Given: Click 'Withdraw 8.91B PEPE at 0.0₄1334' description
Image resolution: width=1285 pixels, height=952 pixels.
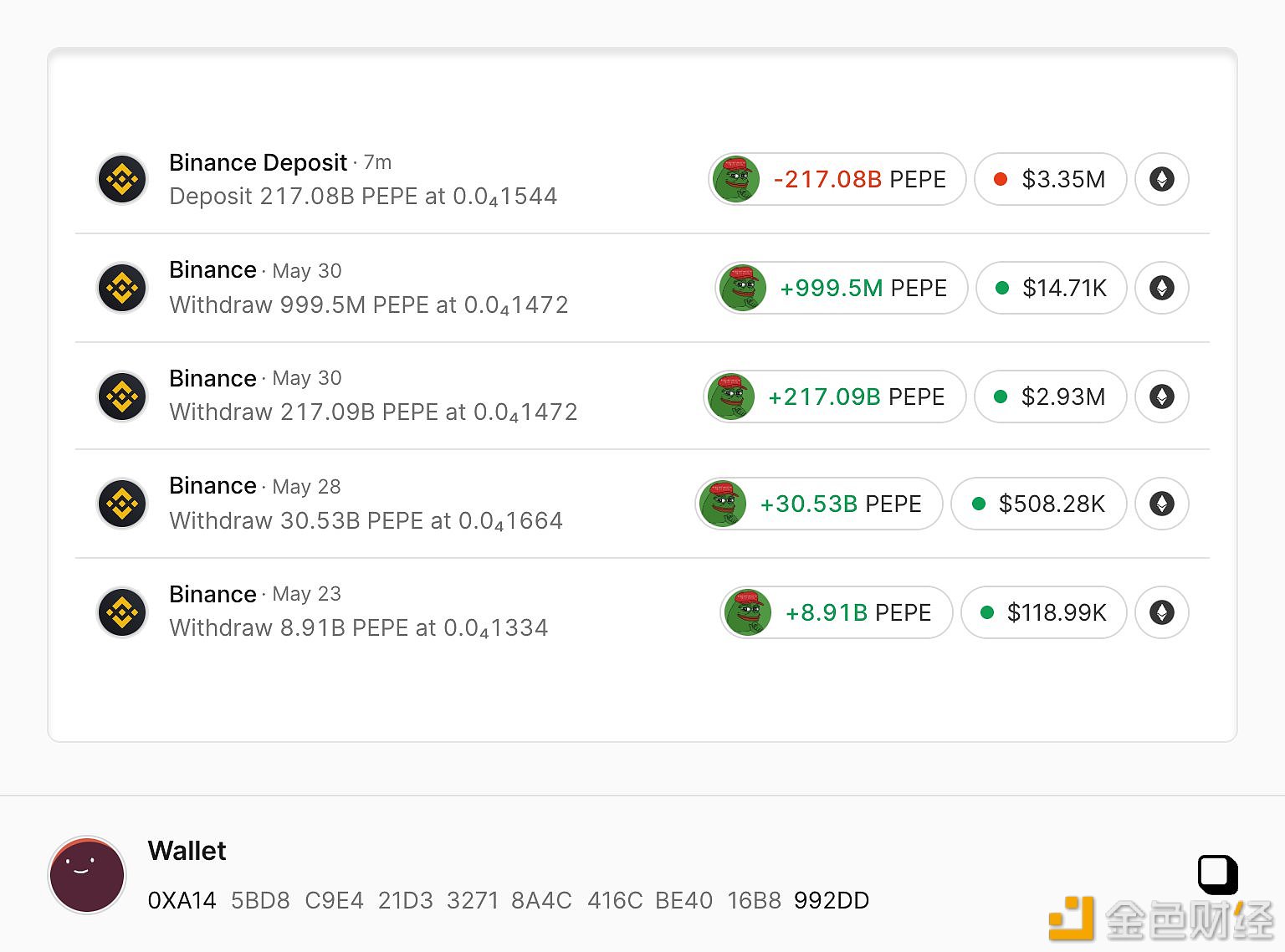Looking at the screenshot, I should (x=359, y=628).
